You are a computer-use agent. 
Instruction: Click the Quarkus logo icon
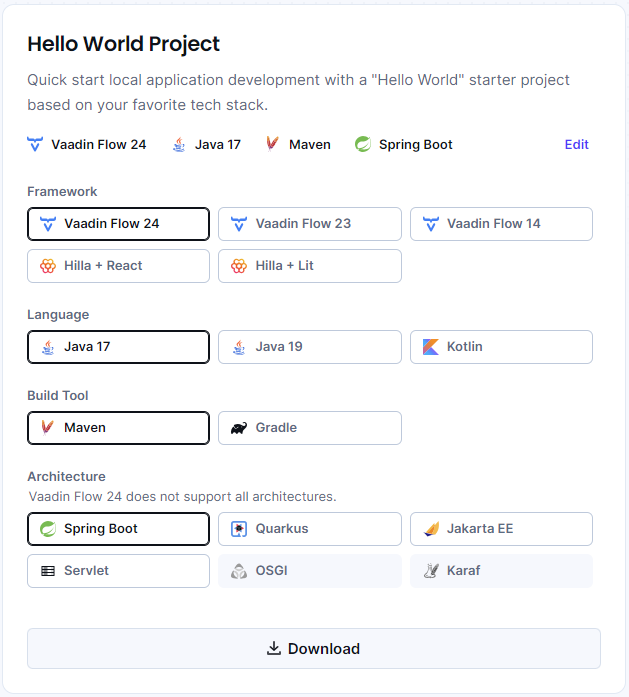click(238, 529)
